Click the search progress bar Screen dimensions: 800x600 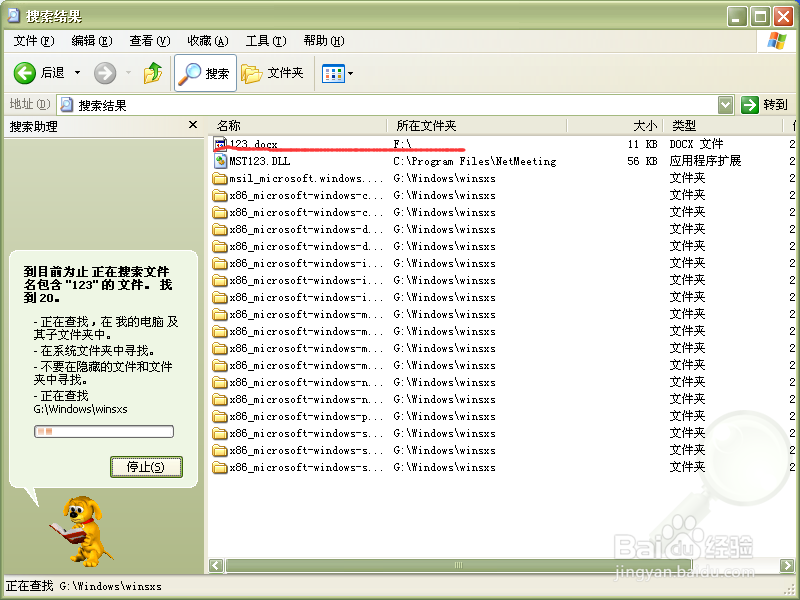pos(103,431)
